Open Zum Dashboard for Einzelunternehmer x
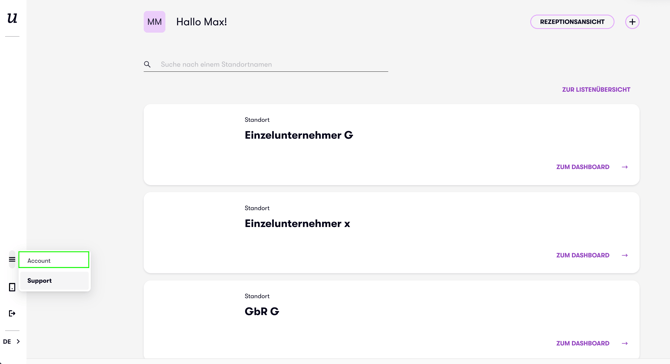670x364 pixels. [583, 255]
